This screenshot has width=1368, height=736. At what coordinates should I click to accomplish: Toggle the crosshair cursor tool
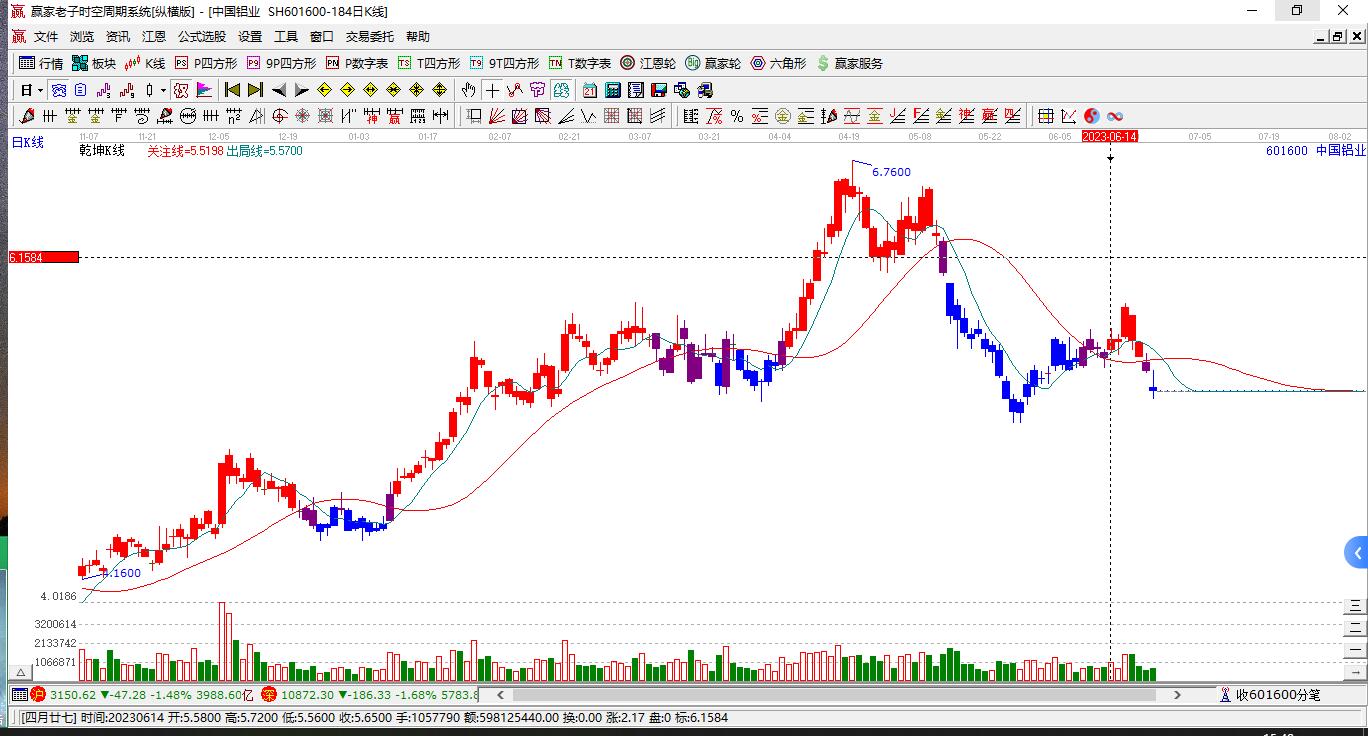(x=492, y=90)
